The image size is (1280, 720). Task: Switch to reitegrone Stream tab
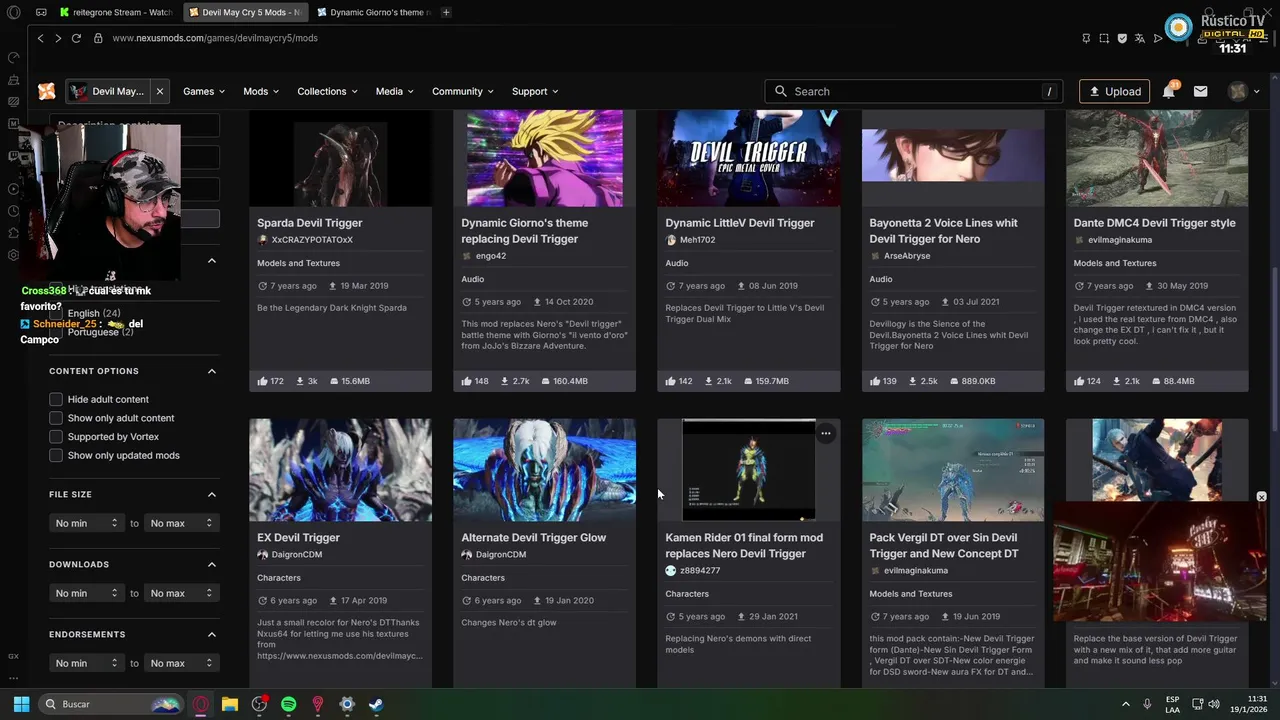point(117,12)
